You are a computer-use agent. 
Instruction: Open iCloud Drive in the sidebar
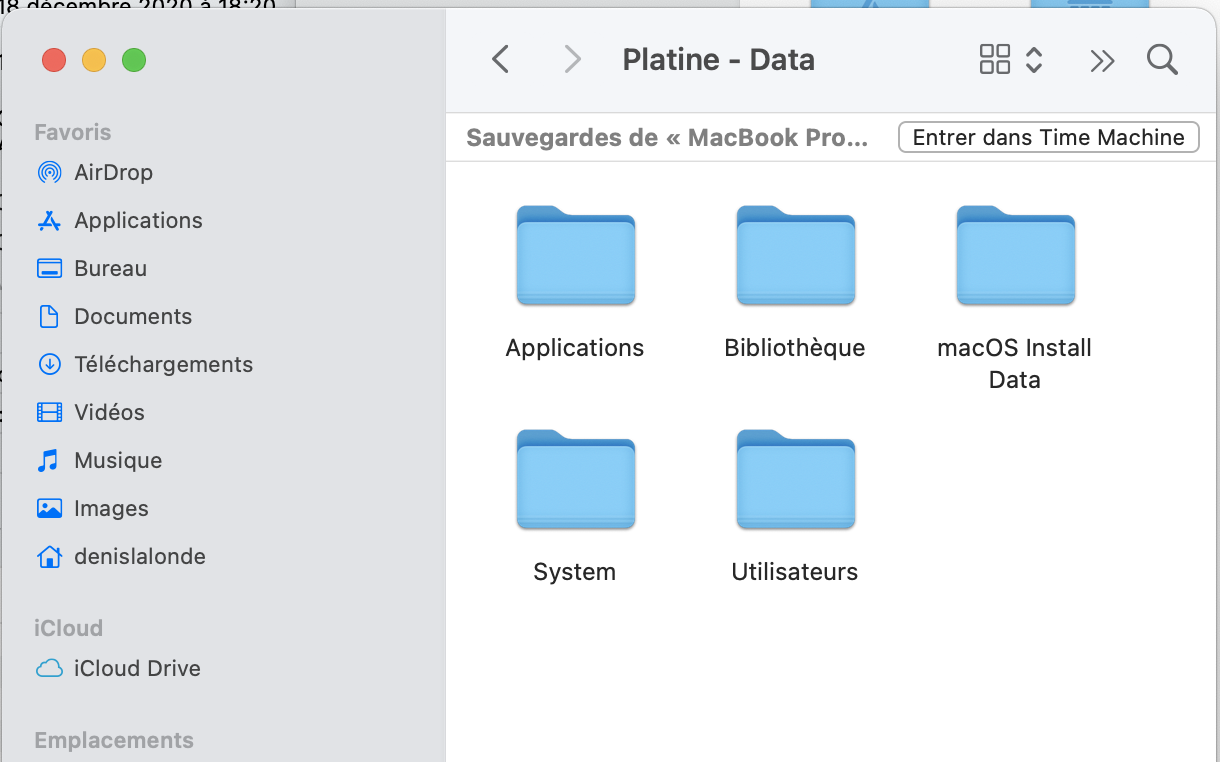pyautogui.click(x=137, y=668)
